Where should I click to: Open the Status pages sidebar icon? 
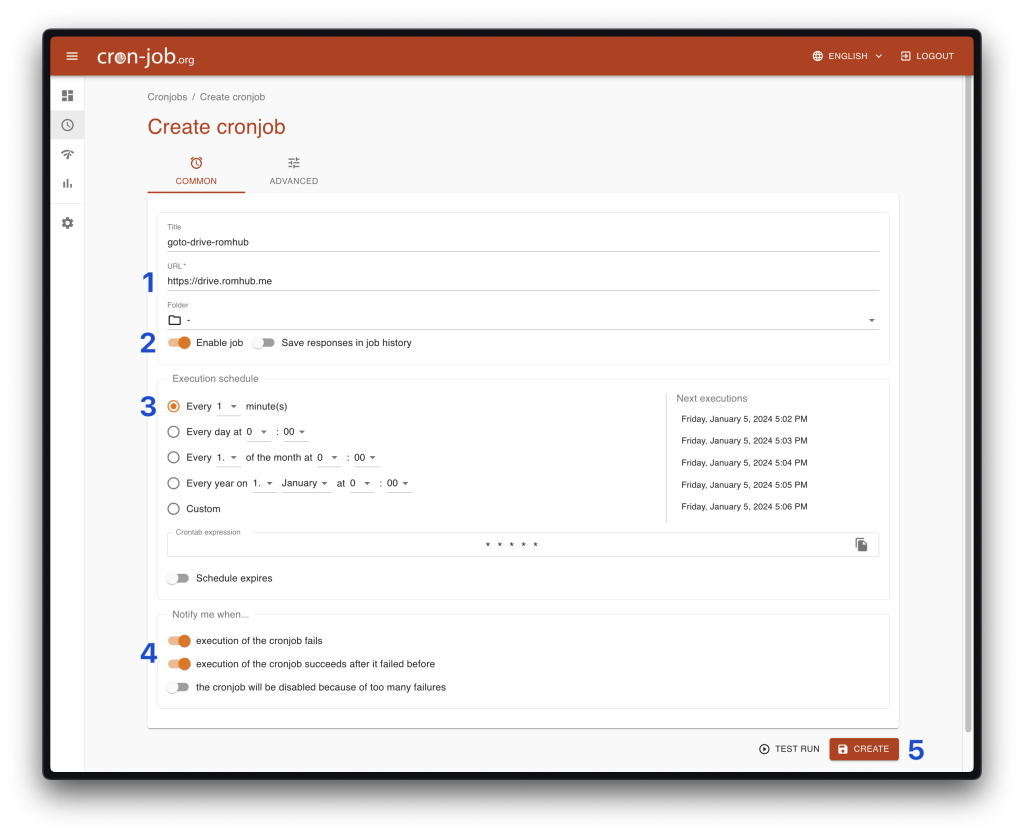[x=67, y=154]
